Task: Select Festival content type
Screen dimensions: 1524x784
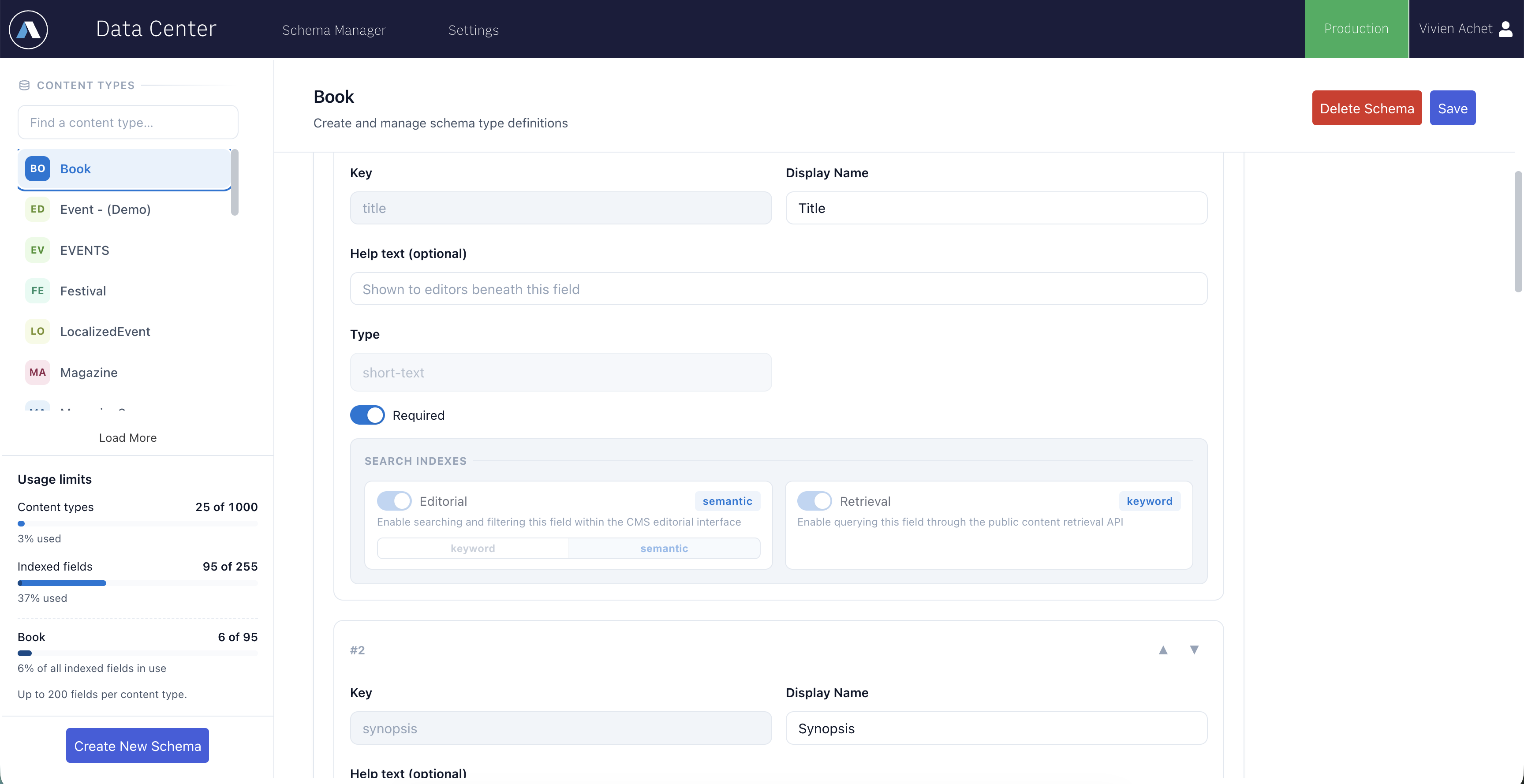Action: [x=124, y=291]
